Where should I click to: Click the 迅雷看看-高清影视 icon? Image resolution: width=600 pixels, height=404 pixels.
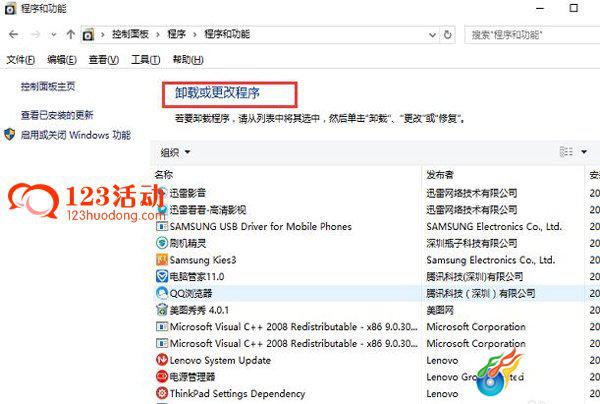click(162, 209)
